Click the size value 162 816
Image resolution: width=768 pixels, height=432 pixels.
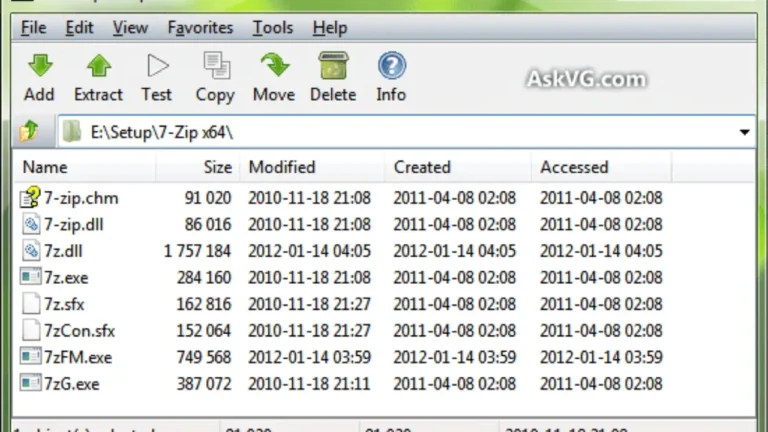pyautogui.click(x=204, y=304)
